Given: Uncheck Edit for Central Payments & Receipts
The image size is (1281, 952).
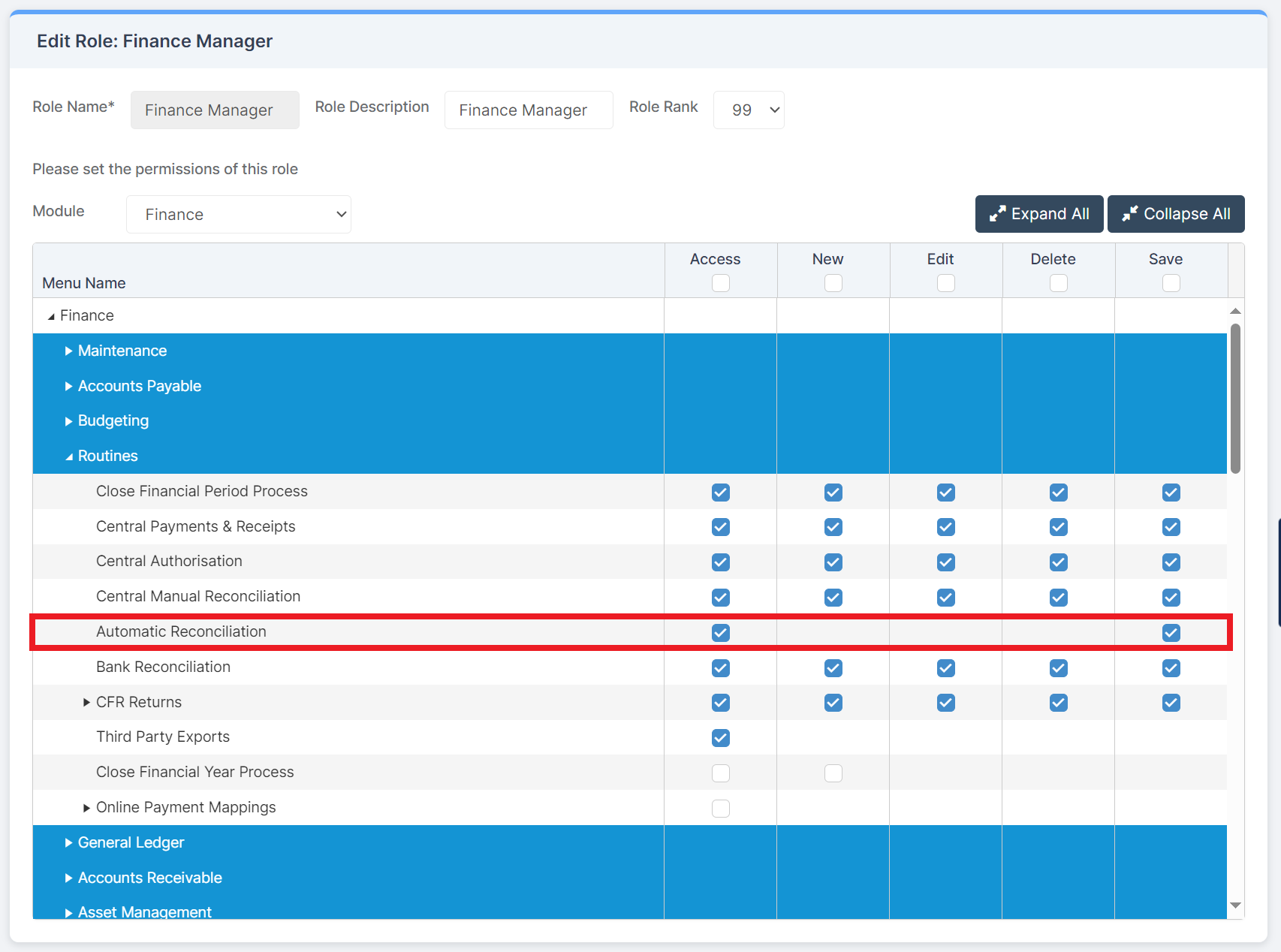Looking at the screenshot, I should (x=946, y=527).
